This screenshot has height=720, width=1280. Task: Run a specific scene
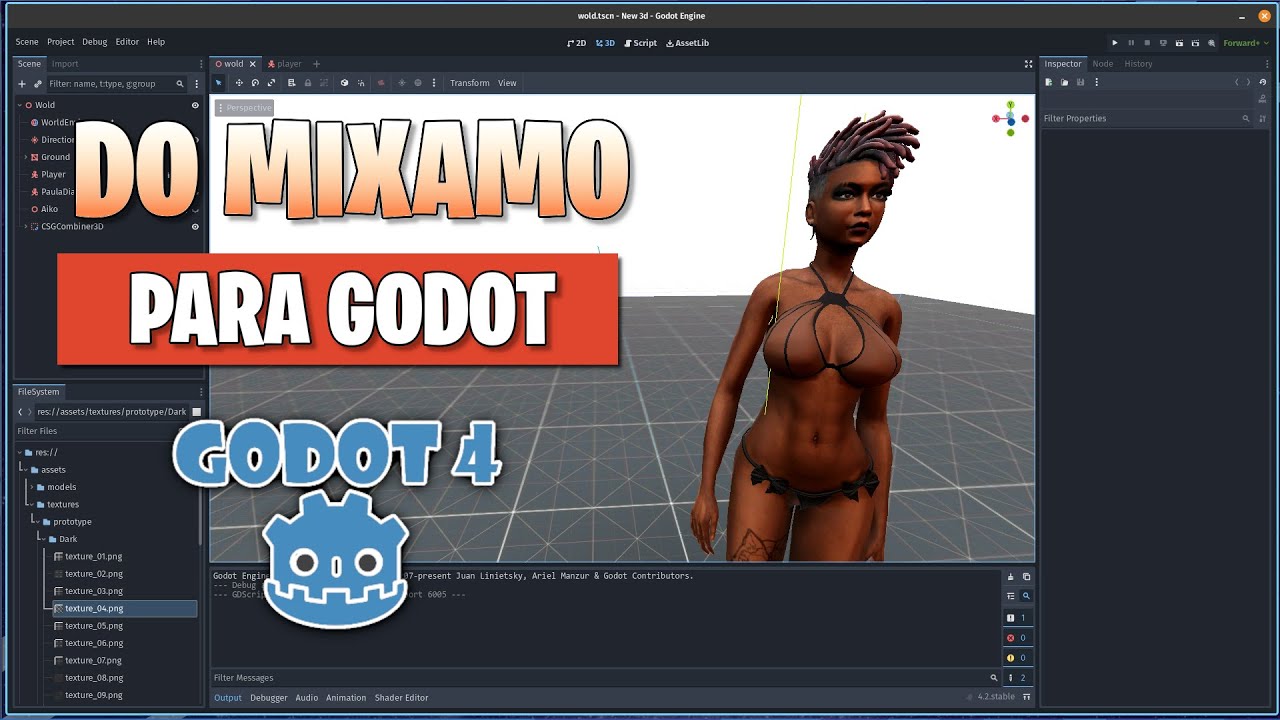[x=1195, y=43]
